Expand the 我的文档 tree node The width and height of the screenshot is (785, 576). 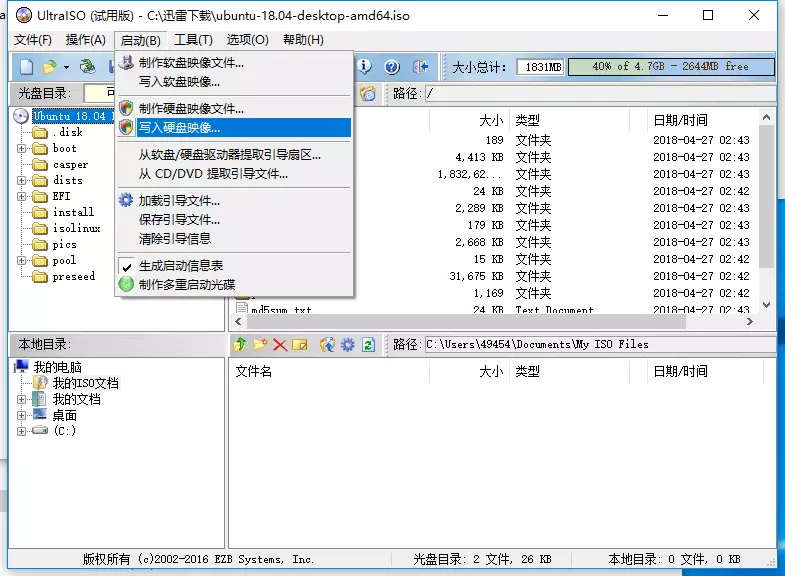21,399
